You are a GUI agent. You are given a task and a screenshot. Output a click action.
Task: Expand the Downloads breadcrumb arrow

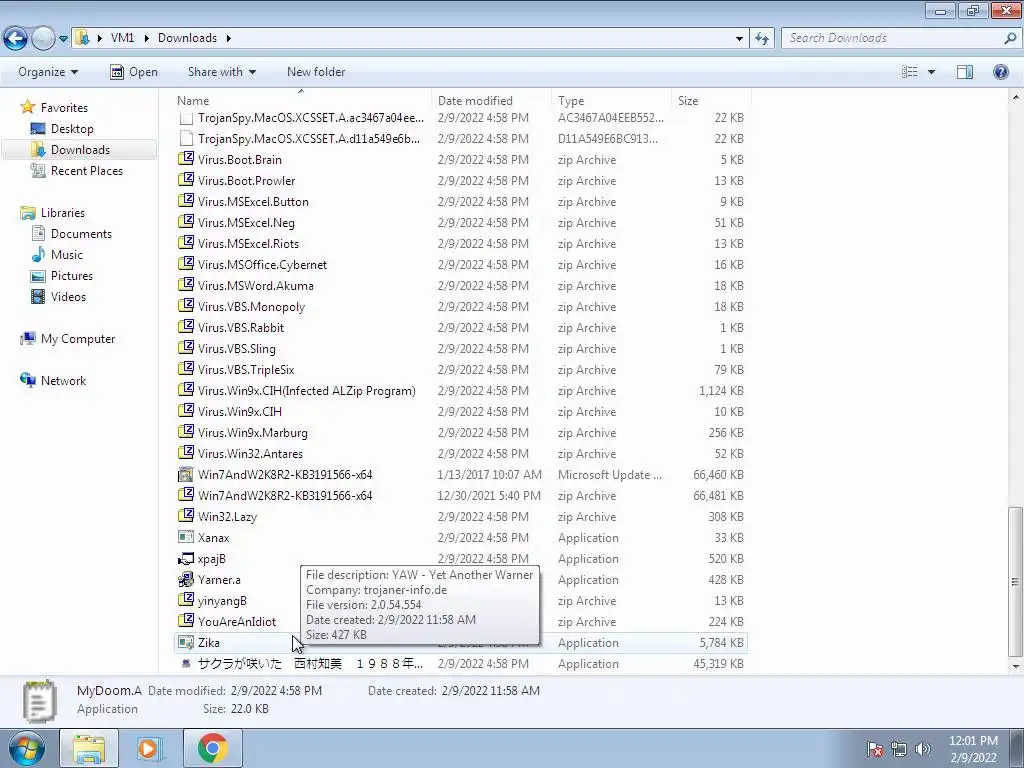point(229,38)
